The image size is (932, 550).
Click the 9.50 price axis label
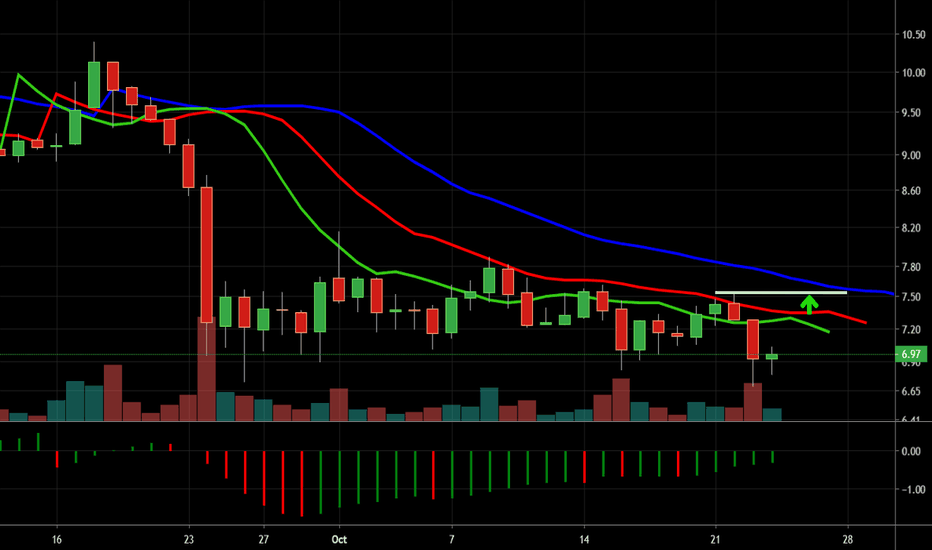(x=913, y=112)
